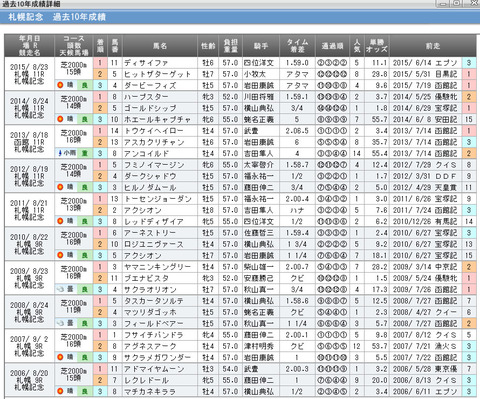The image size is (480, 399).
Task: Select horse name ホエールキャプチャ
Action: (x=157, y=119)
